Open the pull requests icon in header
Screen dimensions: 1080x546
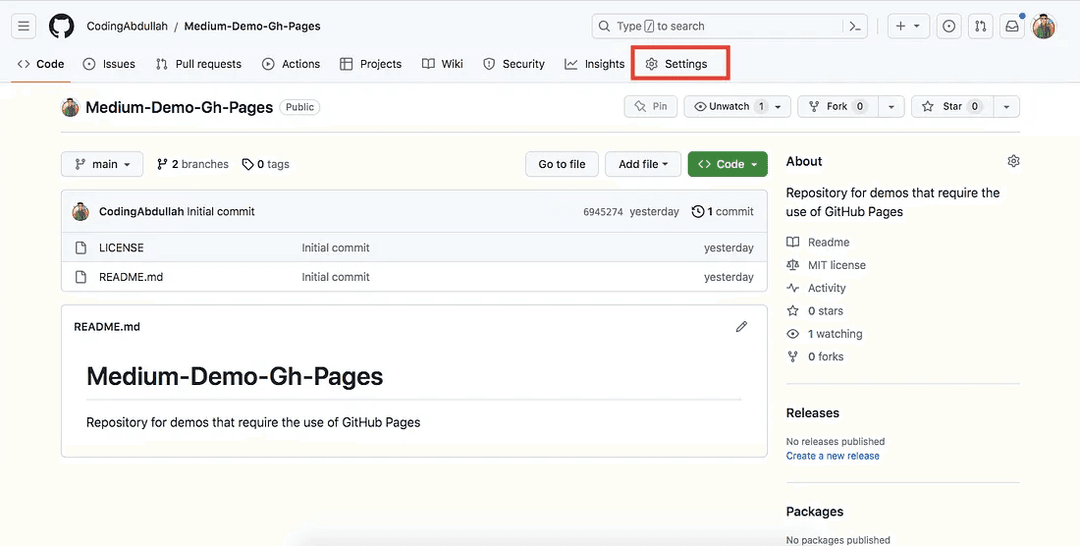980,26
